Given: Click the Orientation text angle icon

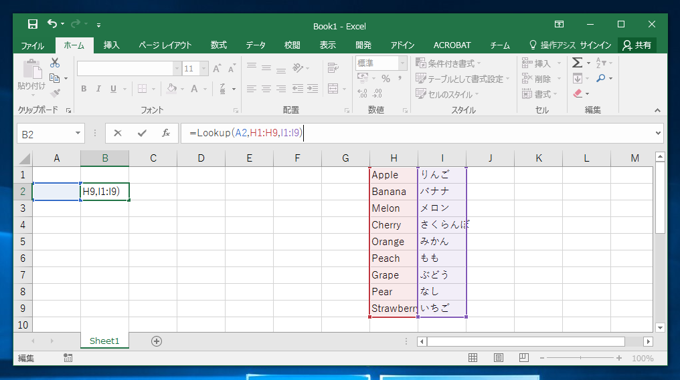Looking at the screenshot, I should 298,68.
